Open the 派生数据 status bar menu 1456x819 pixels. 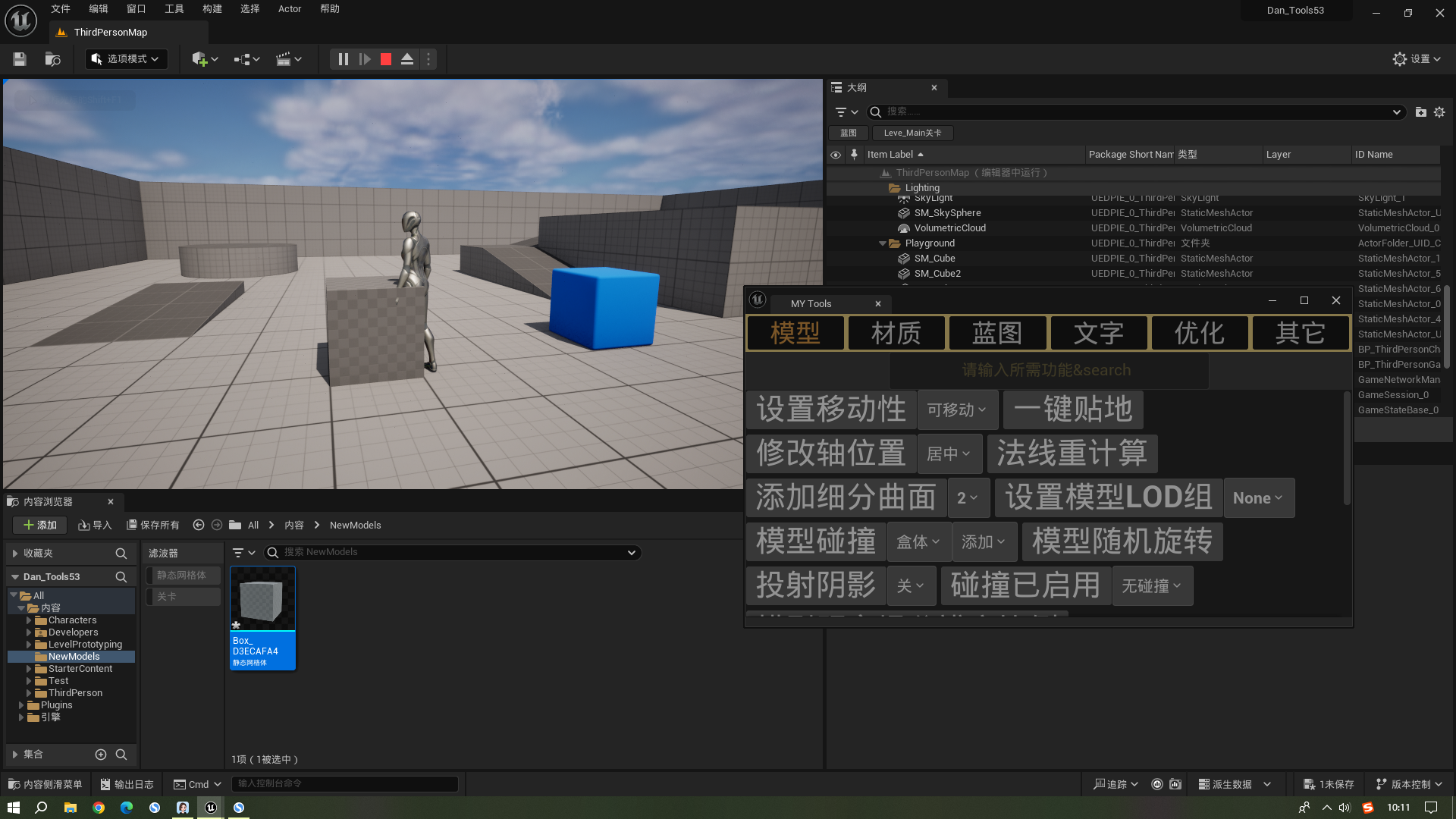pyautogui.click(x=1235, y=784)
